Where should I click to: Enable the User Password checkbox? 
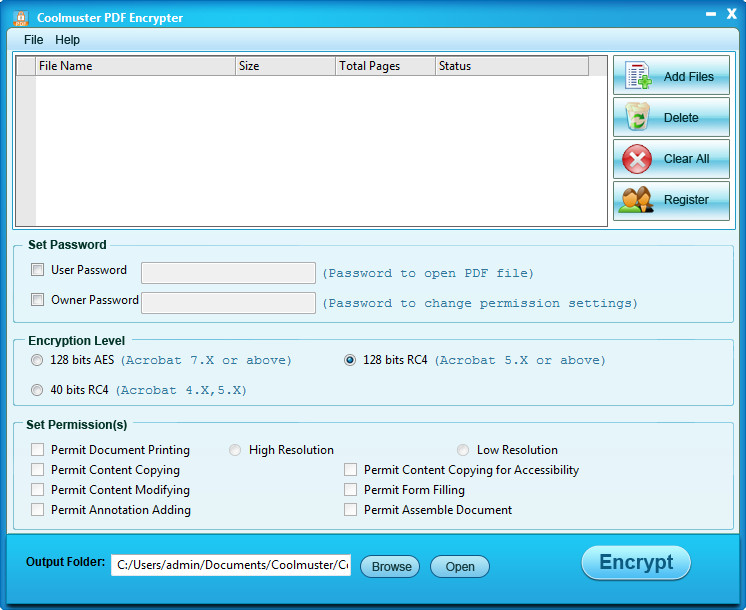pos(37,270)
